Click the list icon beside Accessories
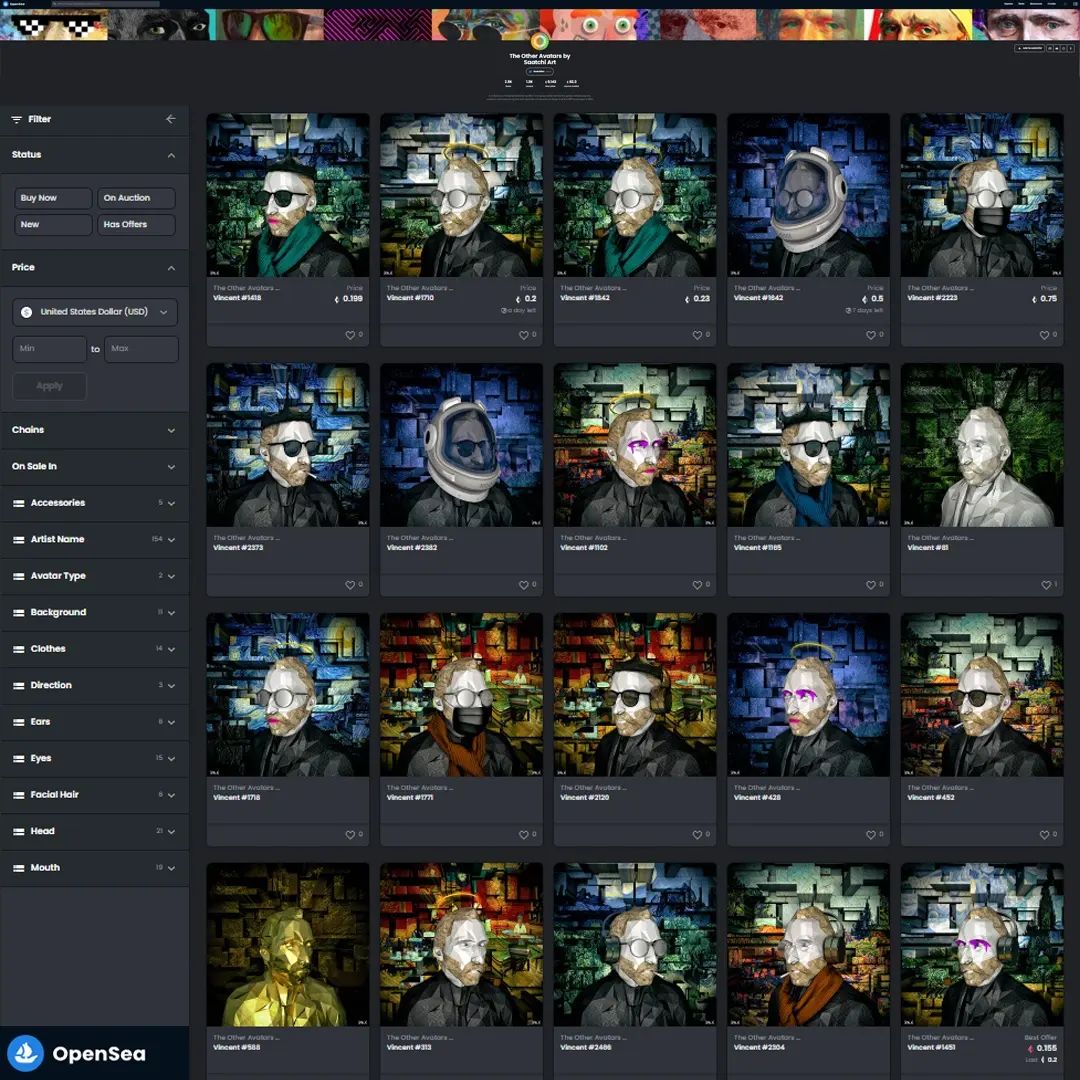The image size is (1080, 1080). click(19, 503)
